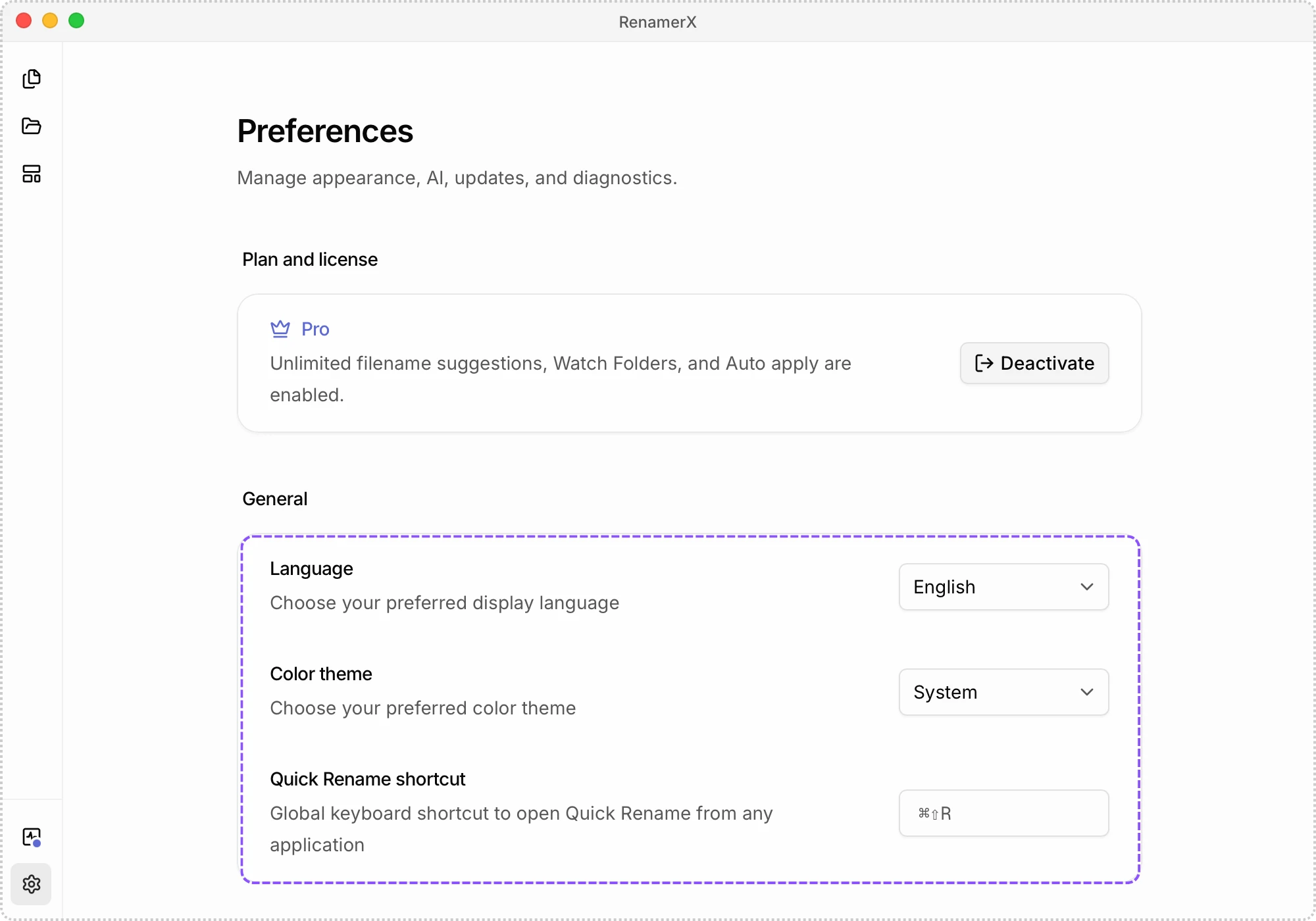Click the Plan and license heading
Screen dimensions: 1316x921
click(310, 259)
